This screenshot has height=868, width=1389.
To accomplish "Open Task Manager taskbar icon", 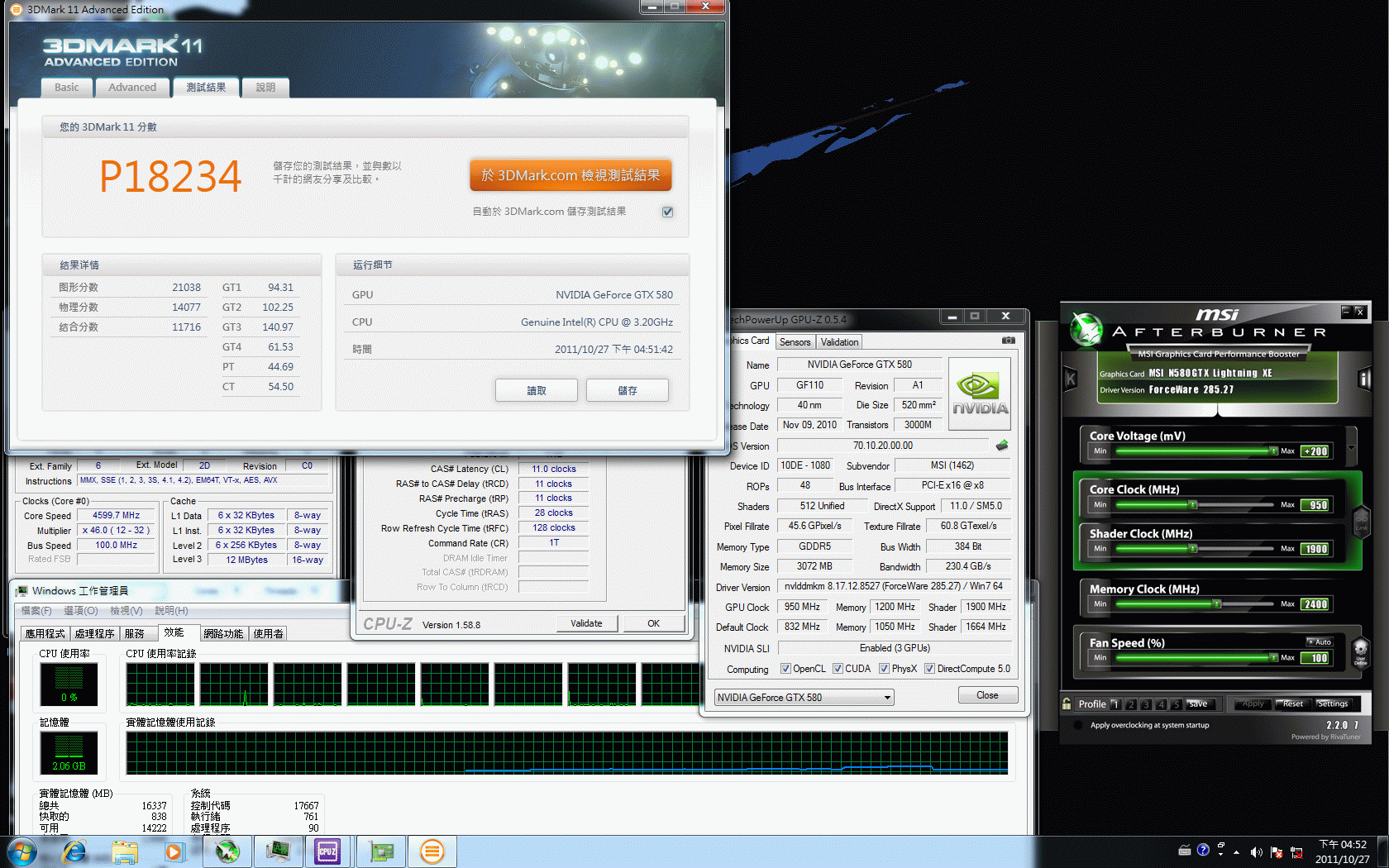I will pos(278,851).
